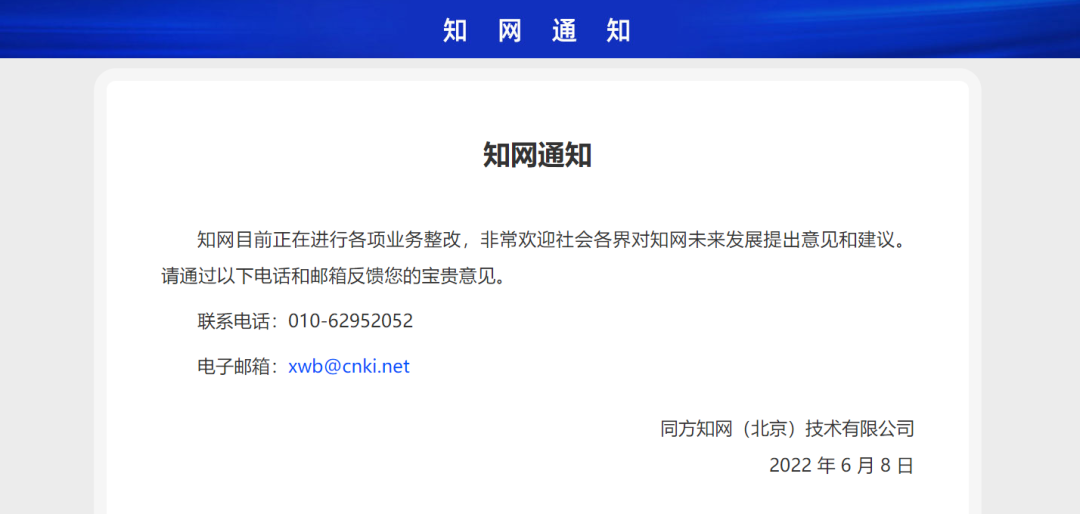Click the 知网通知 bold heading
Viewport: 1080px width, 514px height.
(537, 156)
